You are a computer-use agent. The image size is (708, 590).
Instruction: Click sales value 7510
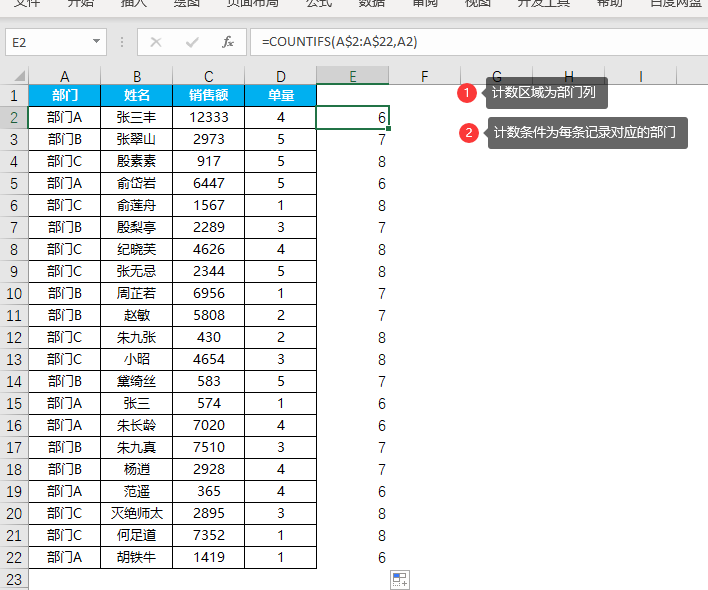point(209,447)
